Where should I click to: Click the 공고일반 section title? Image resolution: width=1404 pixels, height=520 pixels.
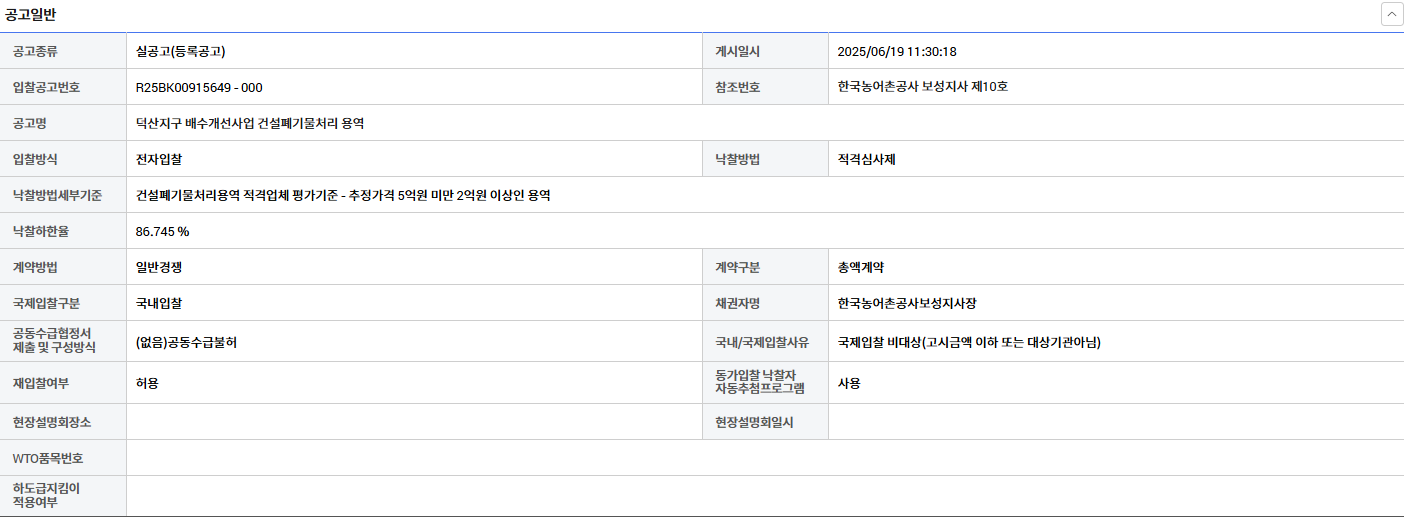coord(31,13)
